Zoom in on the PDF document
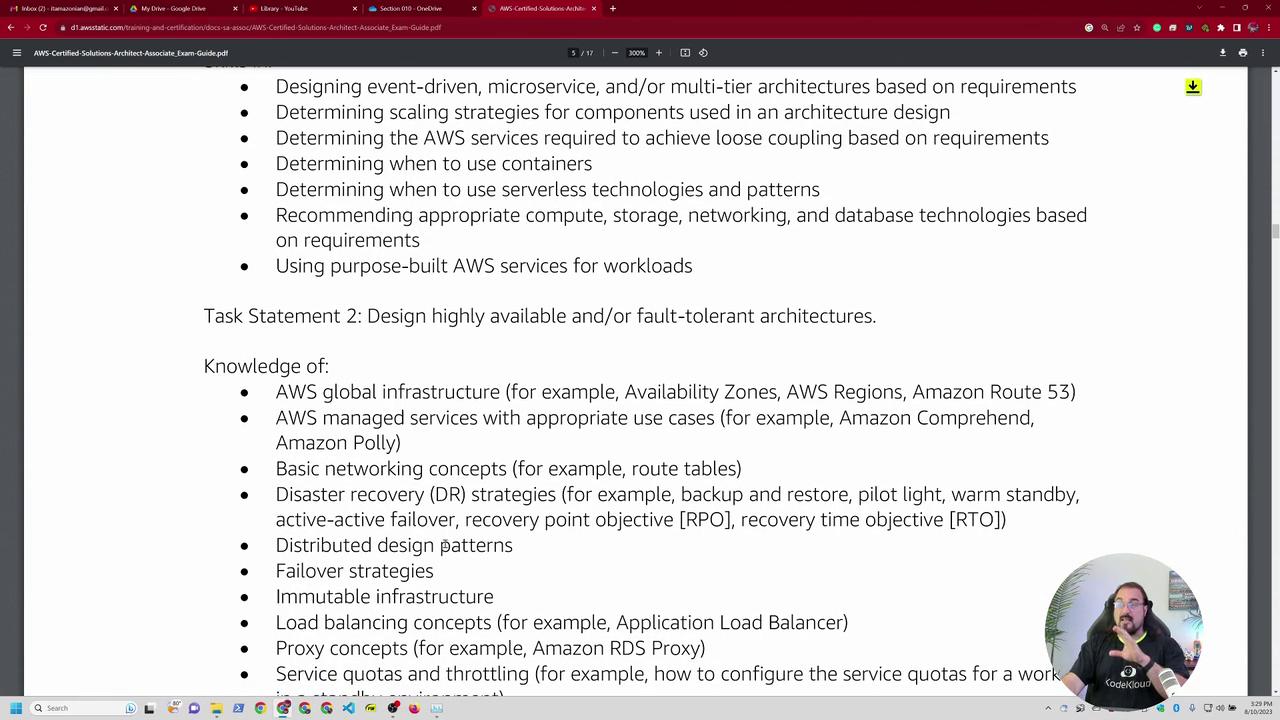 pos(658,53)
